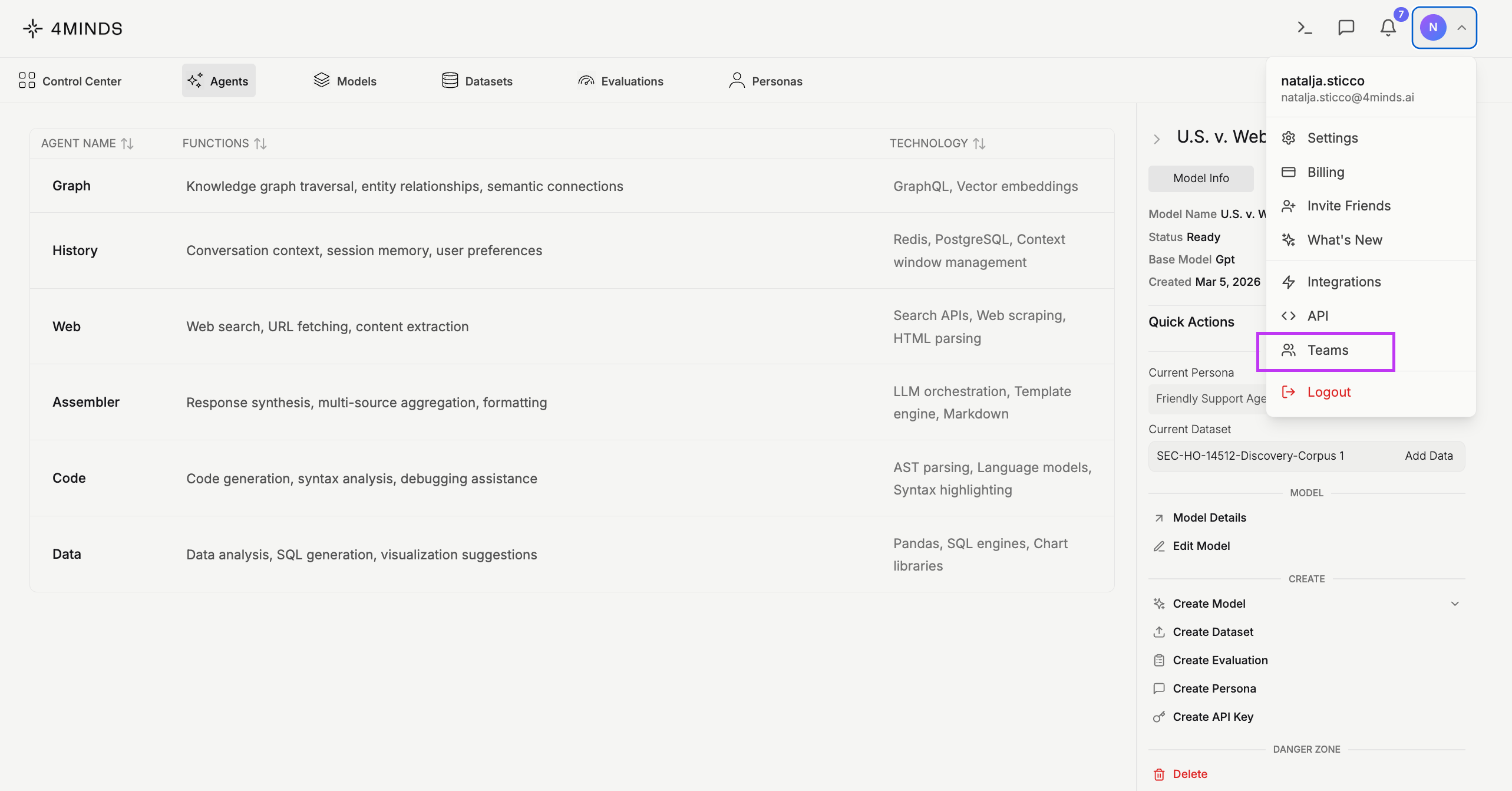
Task: Switch to the Models tab
Action: (x=345, y=81)
